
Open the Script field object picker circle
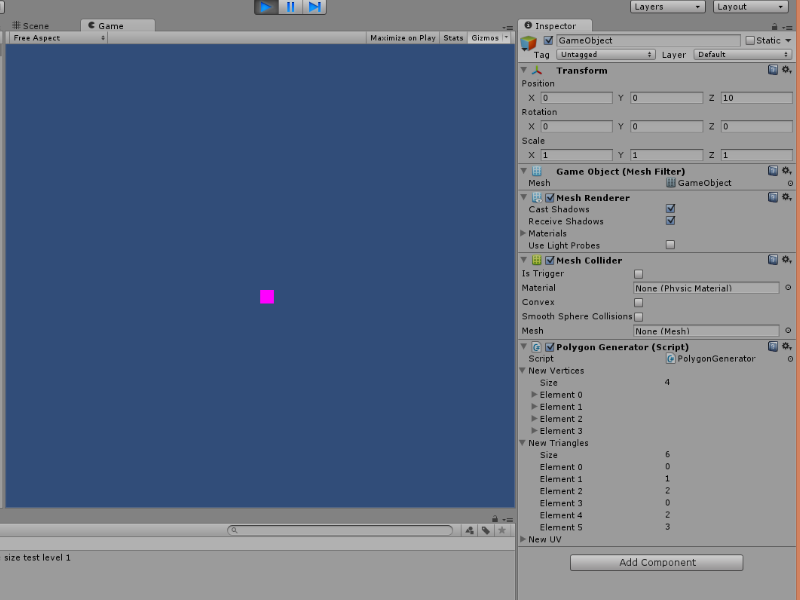[790, 359]
